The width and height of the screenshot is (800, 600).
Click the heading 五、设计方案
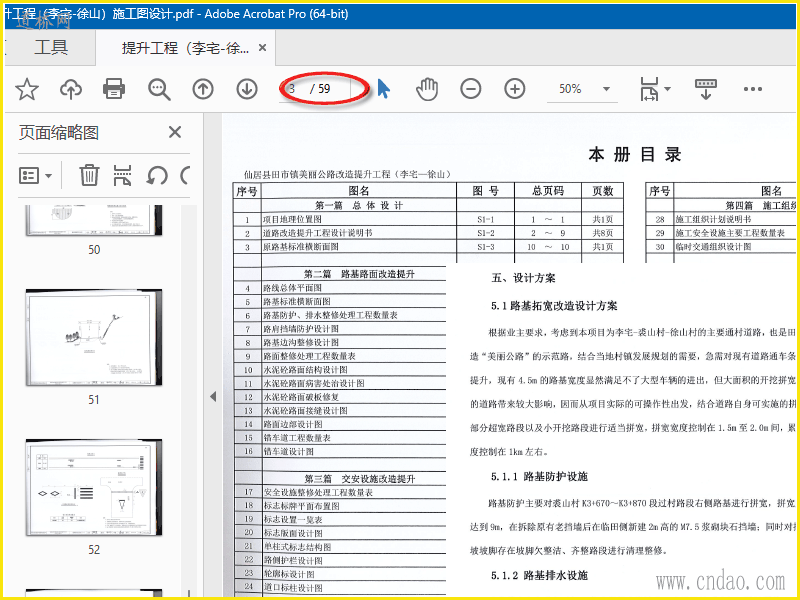pos(523,278)
